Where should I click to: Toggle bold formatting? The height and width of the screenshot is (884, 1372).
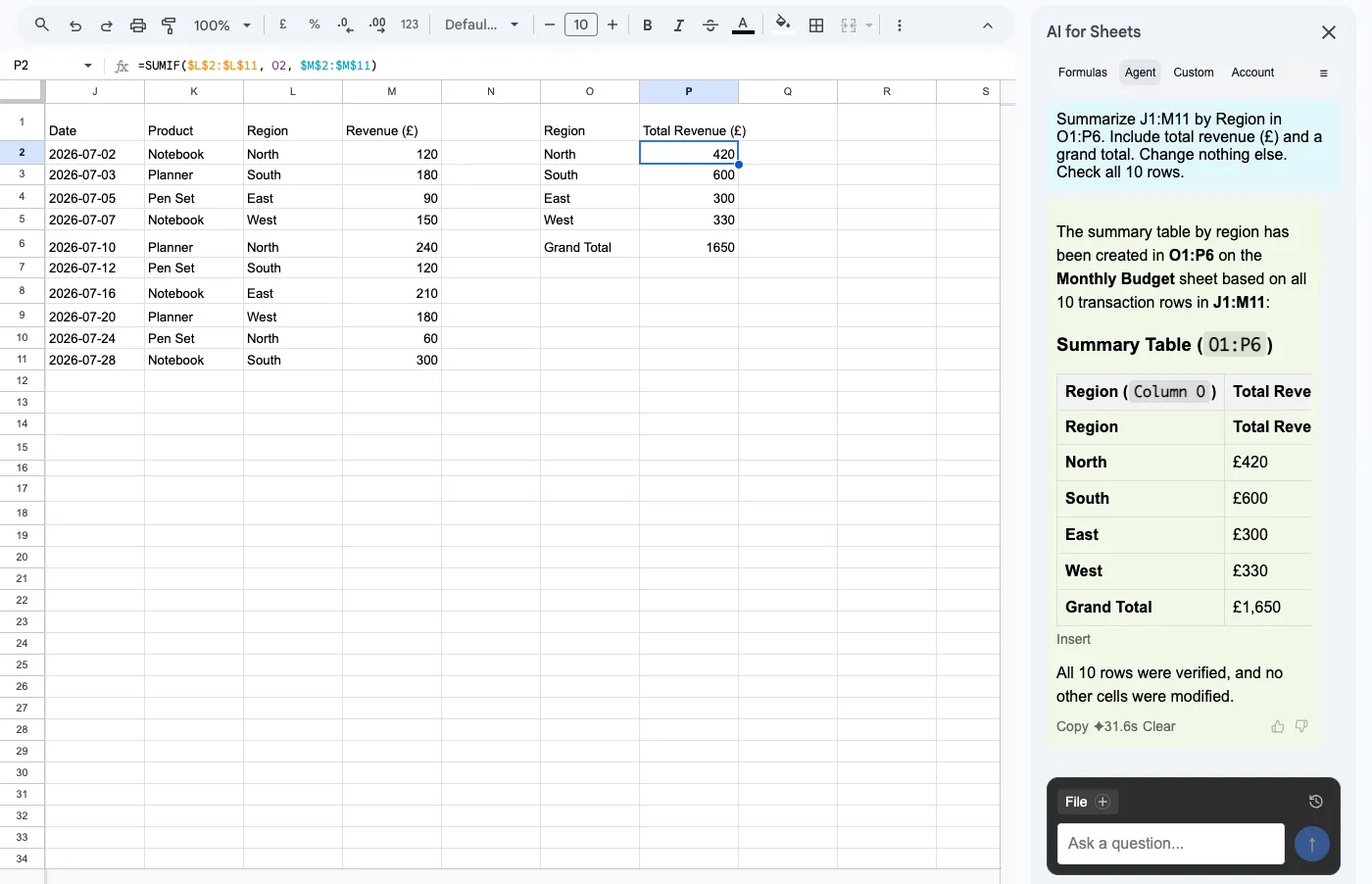(x=648, y=25)
